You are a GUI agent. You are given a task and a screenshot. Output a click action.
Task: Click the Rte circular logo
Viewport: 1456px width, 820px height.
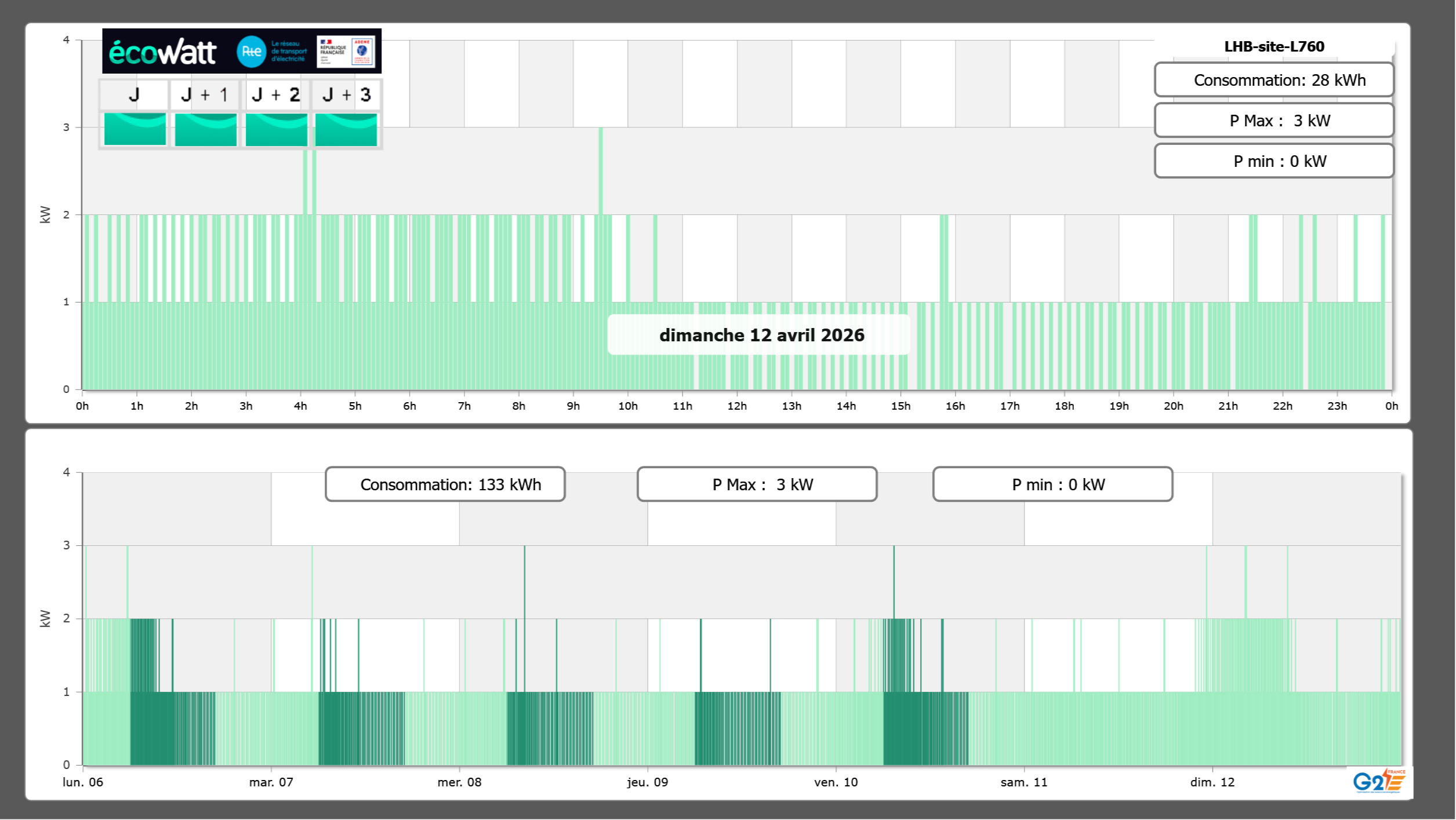pos(251,52)
